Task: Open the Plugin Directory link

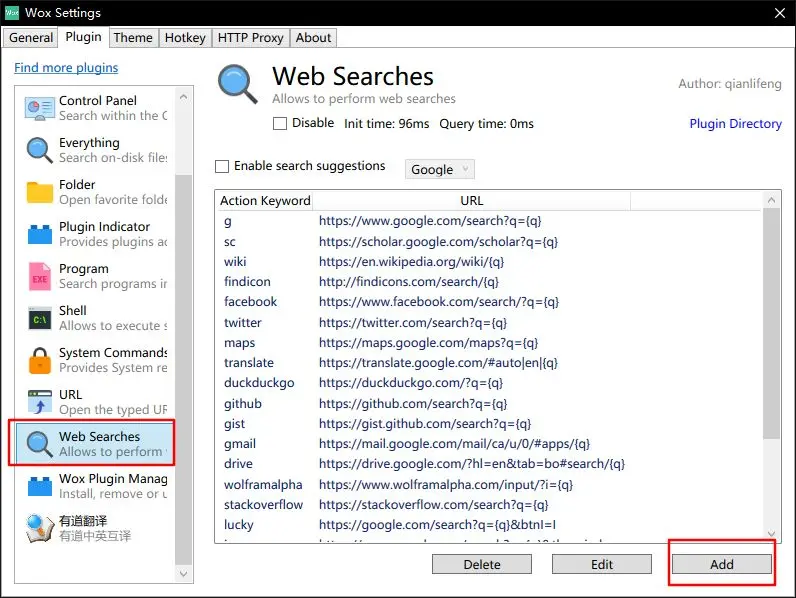Action: [x=736, y=123]
